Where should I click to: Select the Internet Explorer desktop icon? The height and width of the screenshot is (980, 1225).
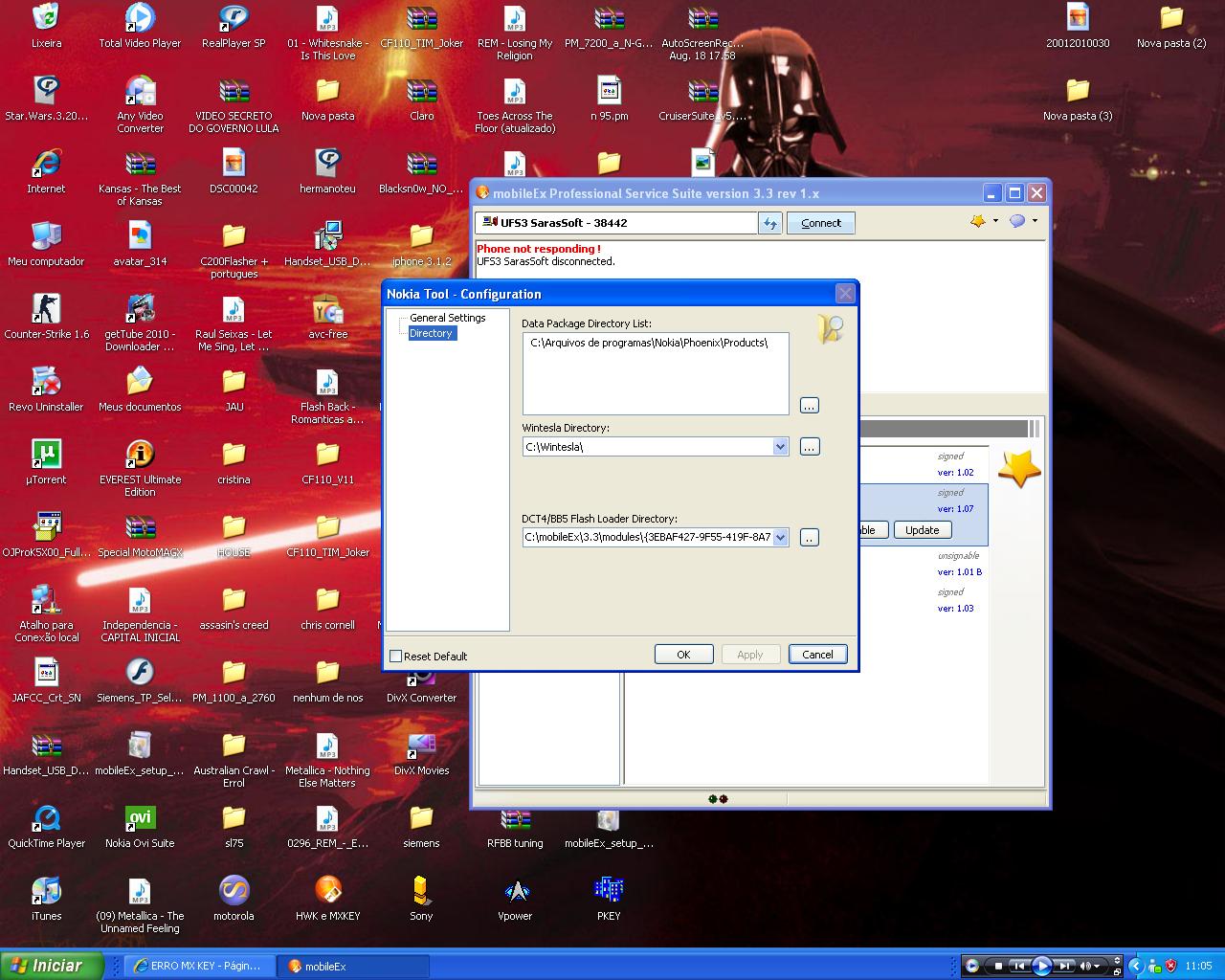tap(46, 173)
